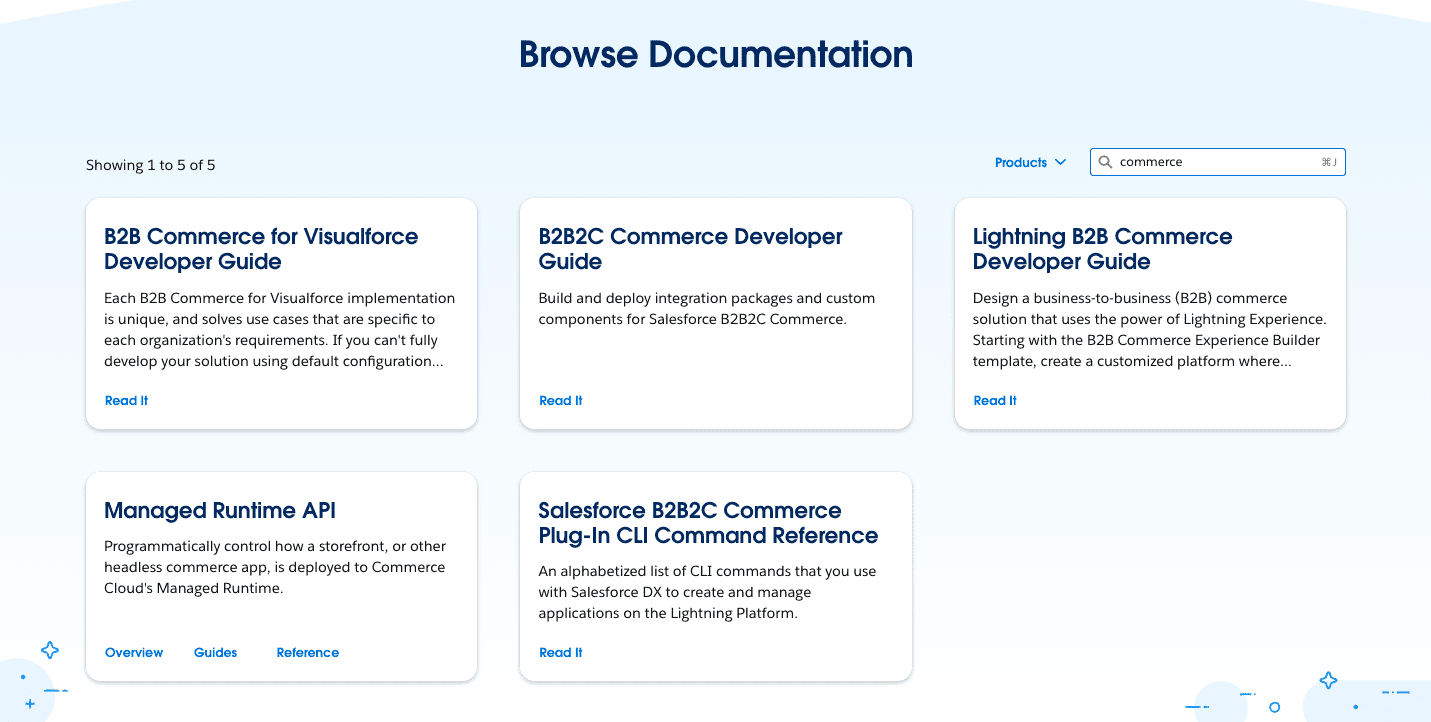Screen dimensions: 1431x722
Task: Open Salesforce B2B2C Commerce Plug-In CLI Command Reference
Action: pos(708,523)
